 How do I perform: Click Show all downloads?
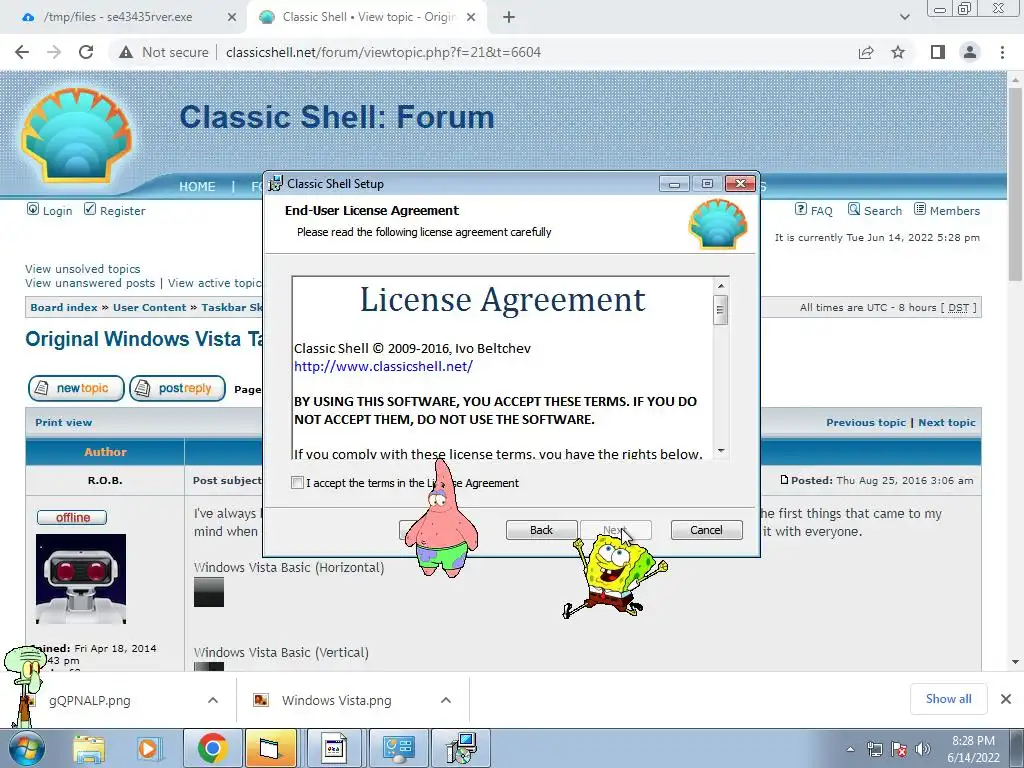click(x=949, y=699)
